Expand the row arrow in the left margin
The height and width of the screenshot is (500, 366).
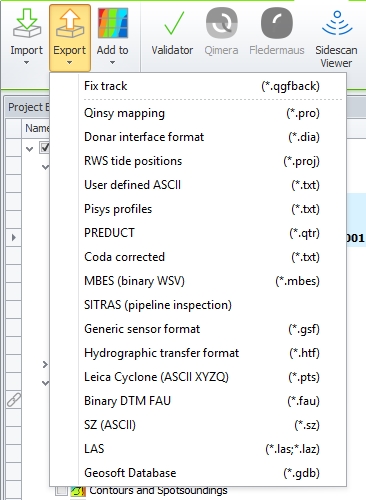point(14,238)
